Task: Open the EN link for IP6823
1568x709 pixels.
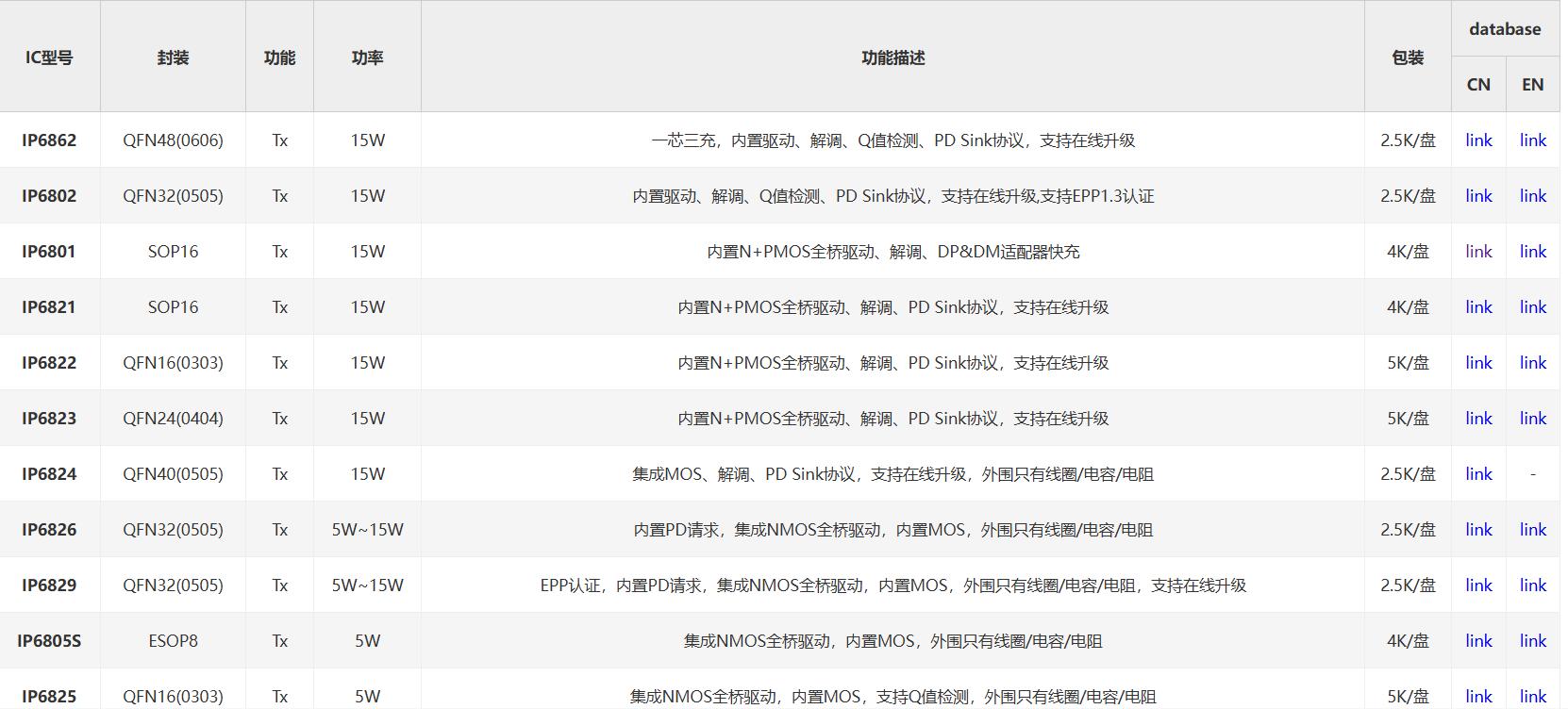Action: point(1533,419)
